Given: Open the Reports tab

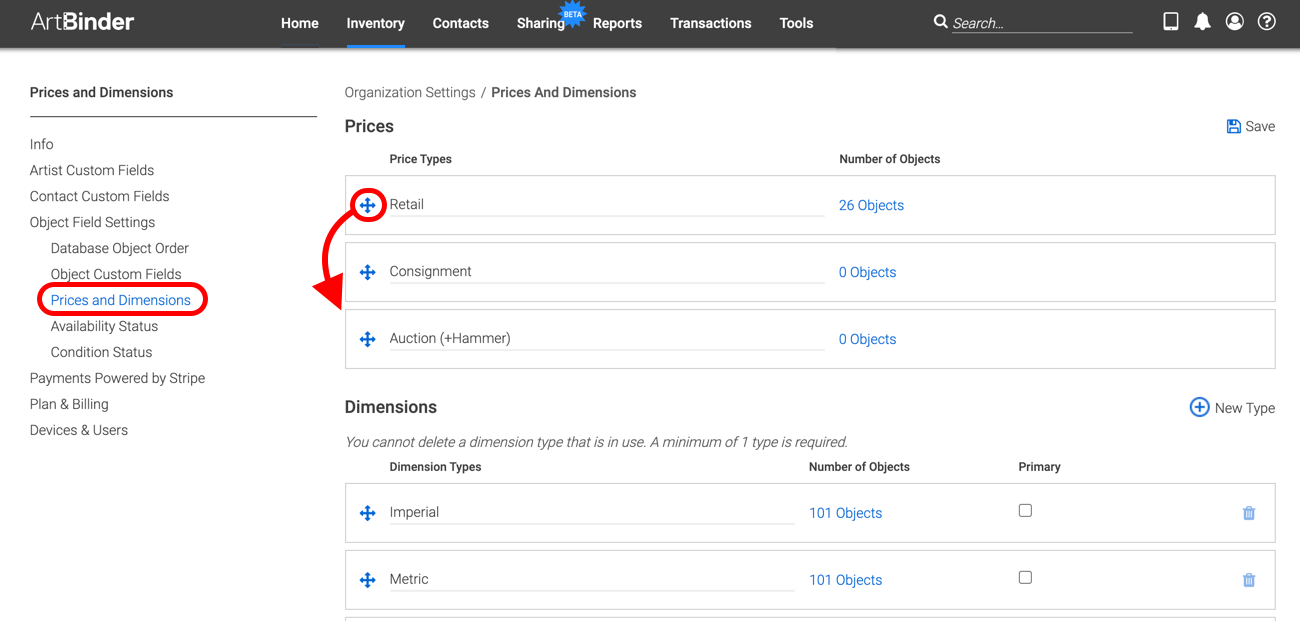Looking at the screenshot, I should [617, 23].
